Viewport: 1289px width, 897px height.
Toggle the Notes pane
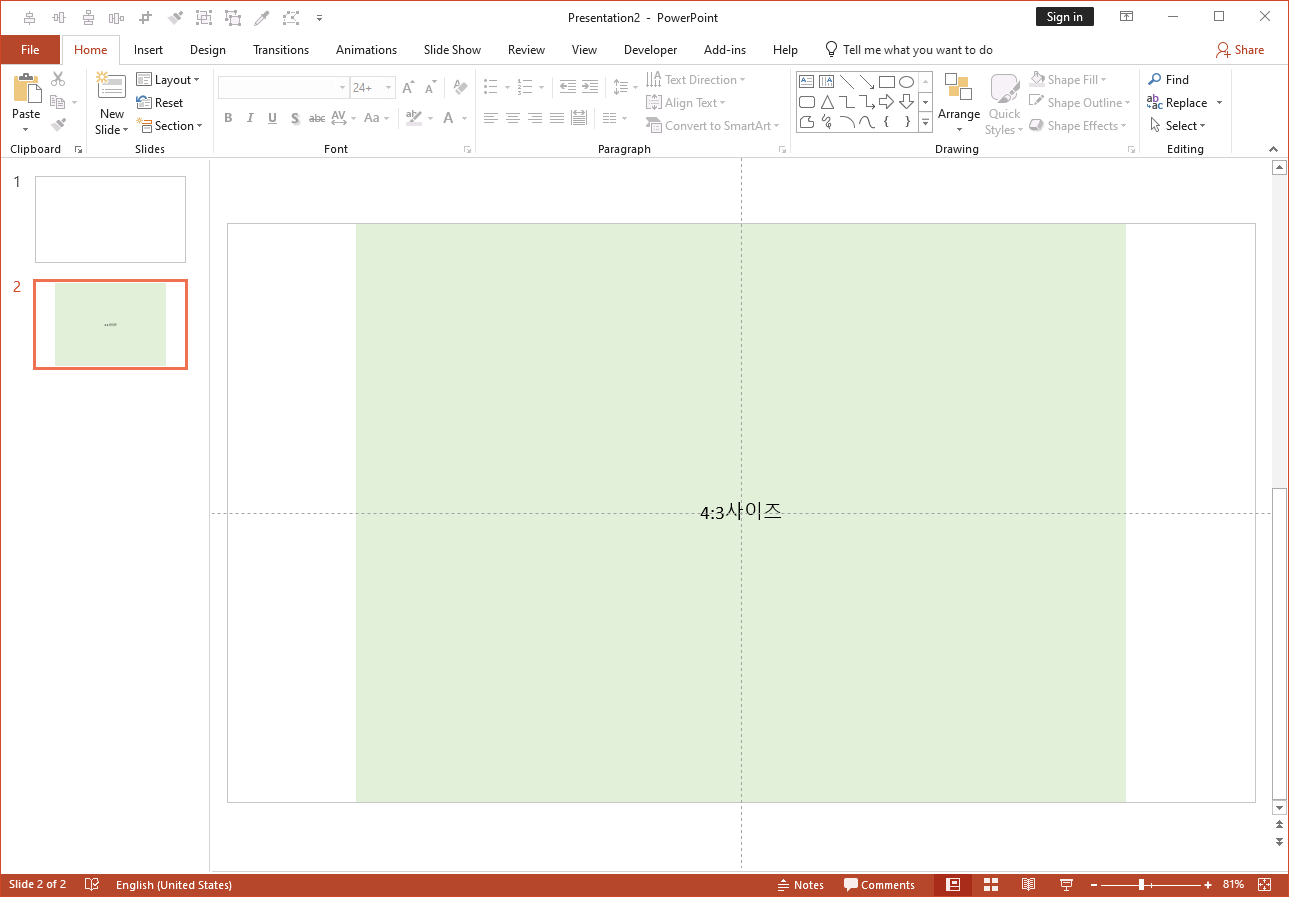801,885
